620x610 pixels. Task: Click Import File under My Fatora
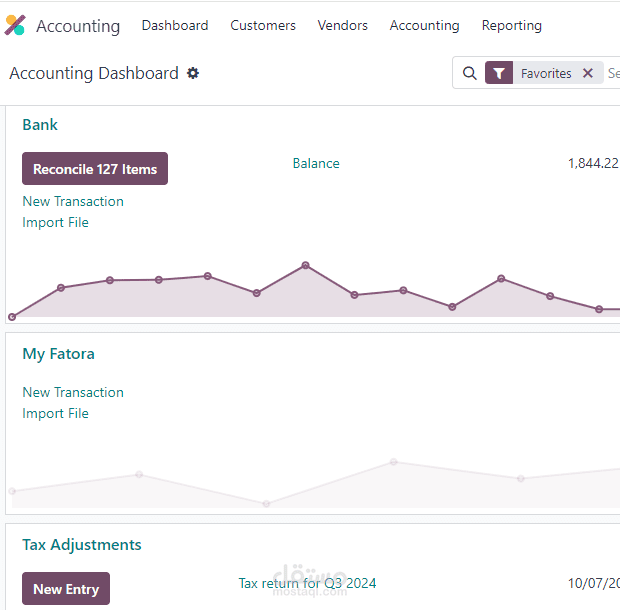coord(56,413)
